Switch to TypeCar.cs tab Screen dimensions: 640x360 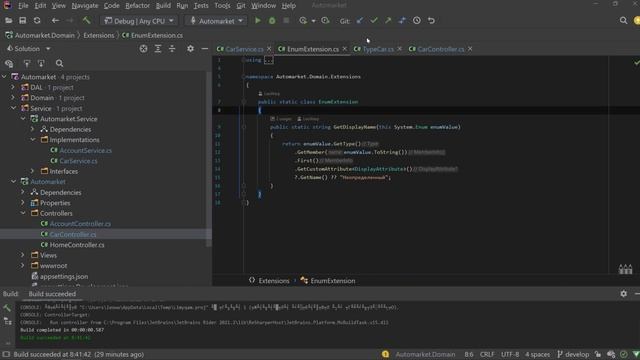coord(378,49)
